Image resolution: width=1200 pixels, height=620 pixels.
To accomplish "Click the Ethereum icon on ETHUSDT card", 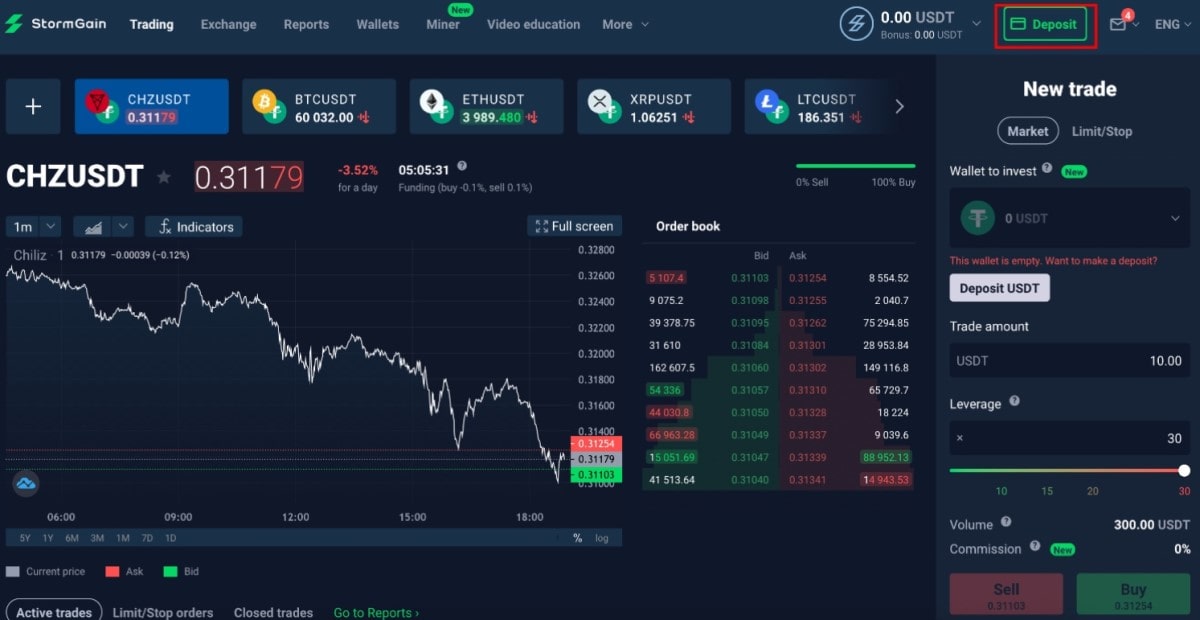I will (x=435, y=106).
